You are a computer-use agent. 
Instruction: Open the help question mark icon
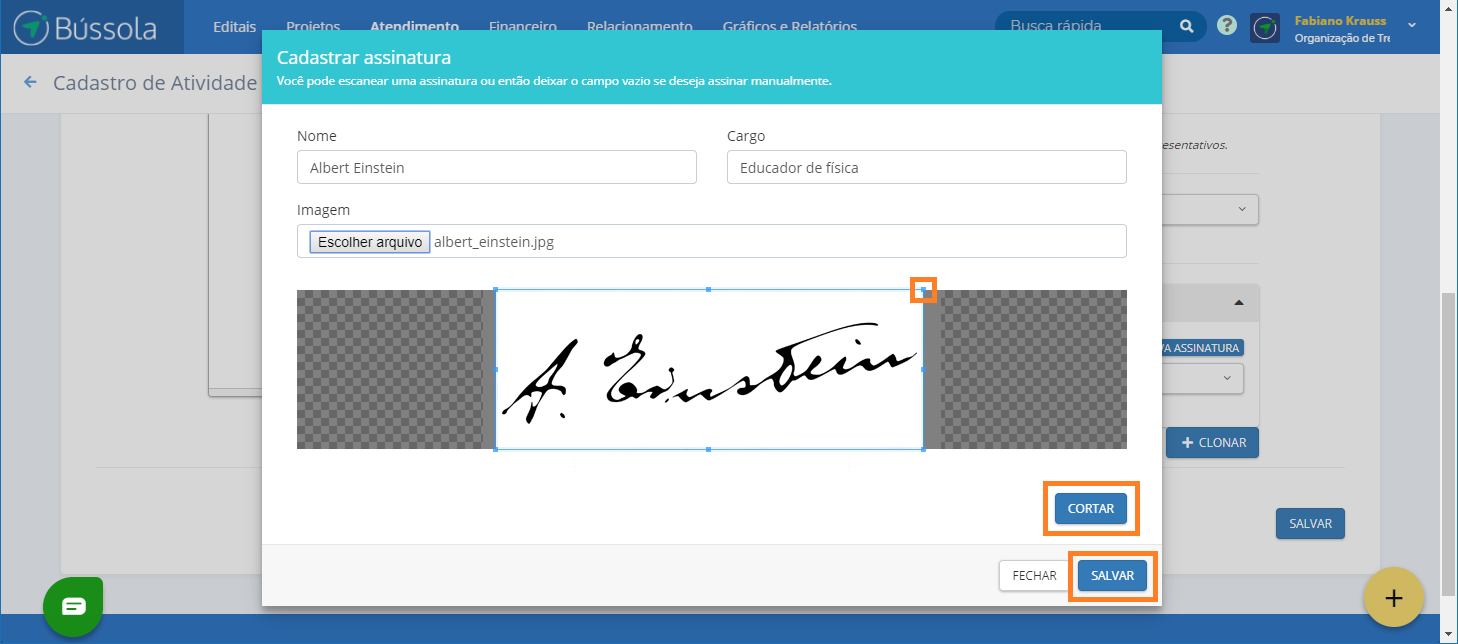[x=1227, y=26]
